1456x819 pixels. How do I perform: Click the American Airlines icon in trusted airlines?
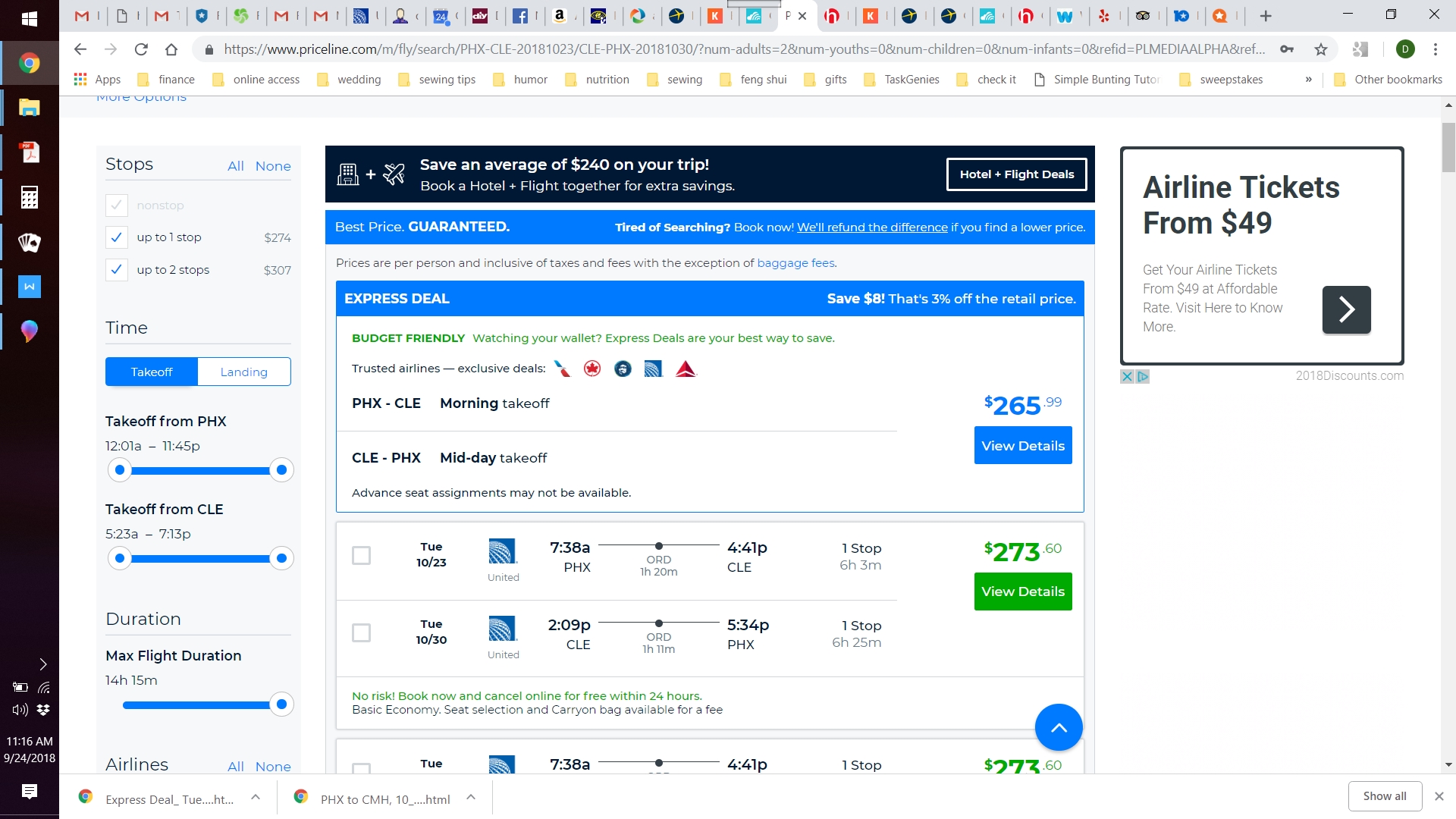click(562, 369)
